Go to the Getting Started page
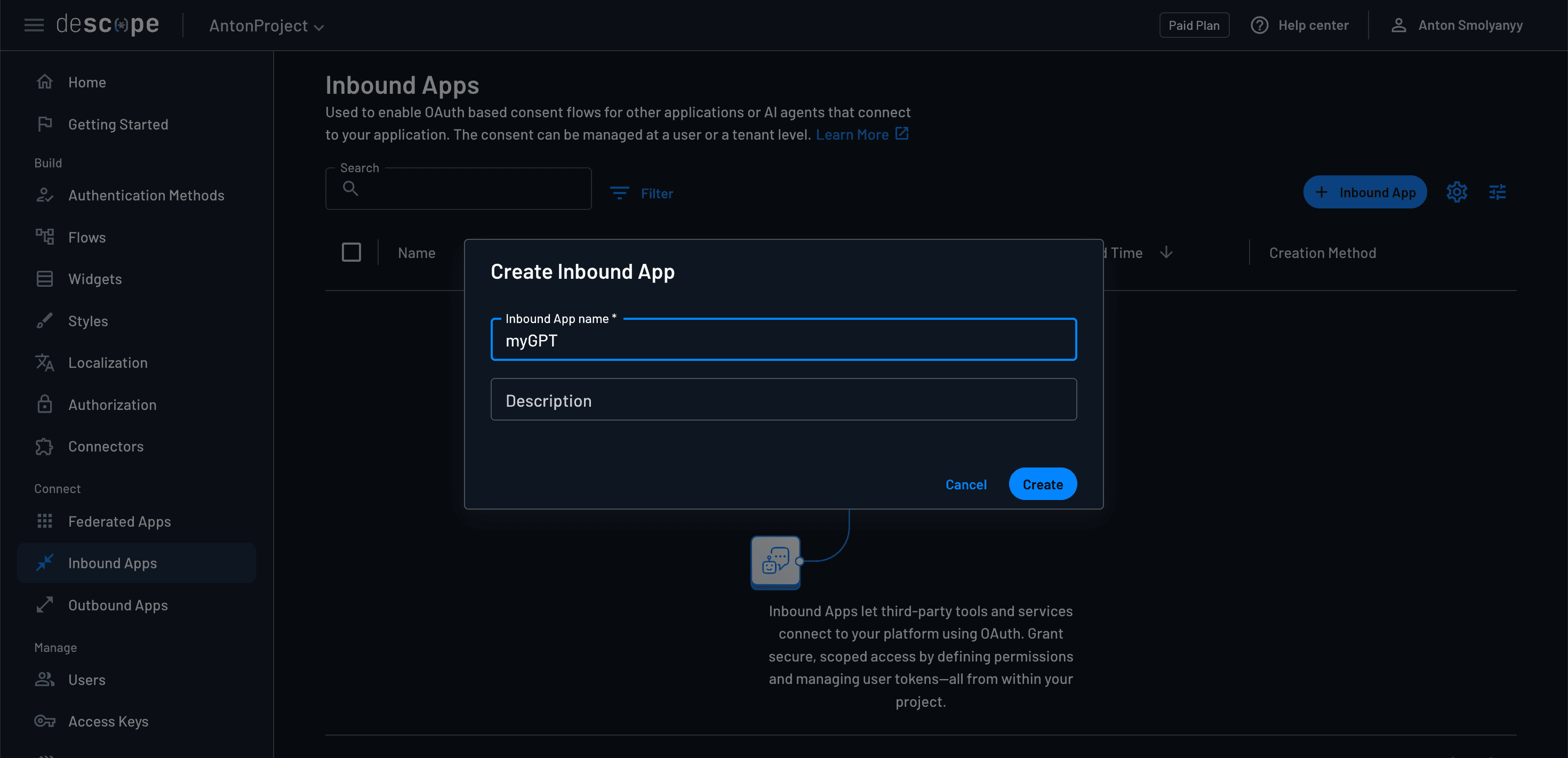 point(118,124)
